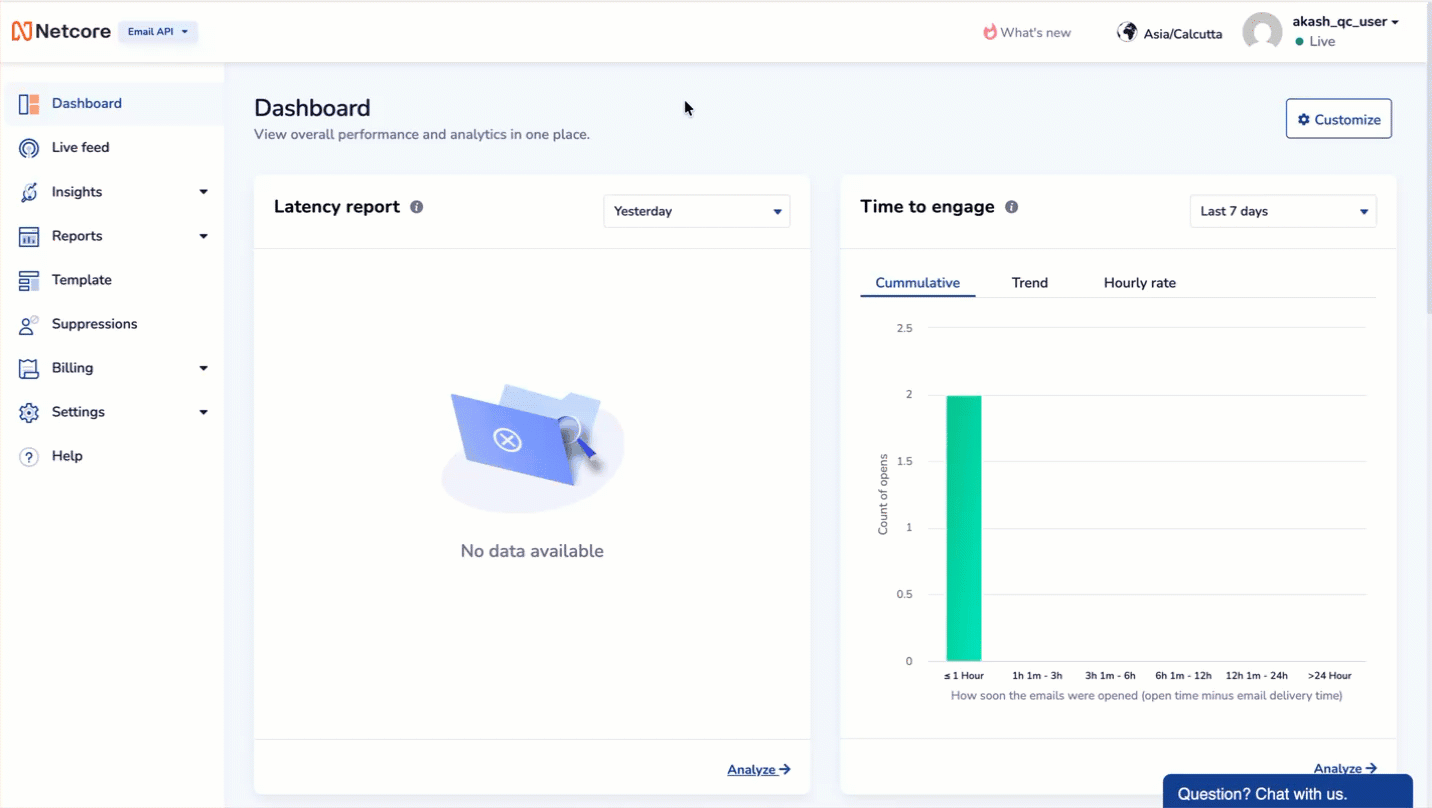This screenshot has height=808, width=1432.
Task: Open the Yesterday date range dropdown
Action: pyautogui.click(x=696, y=211)
